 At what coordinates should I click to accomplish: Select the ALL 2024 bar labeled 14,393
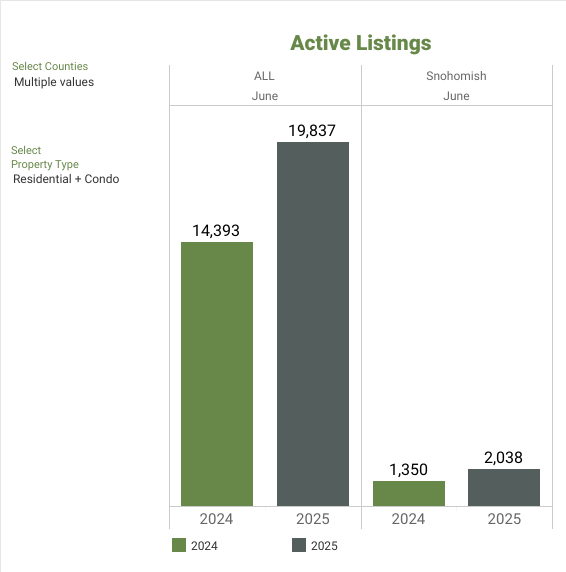pos(217,374)
